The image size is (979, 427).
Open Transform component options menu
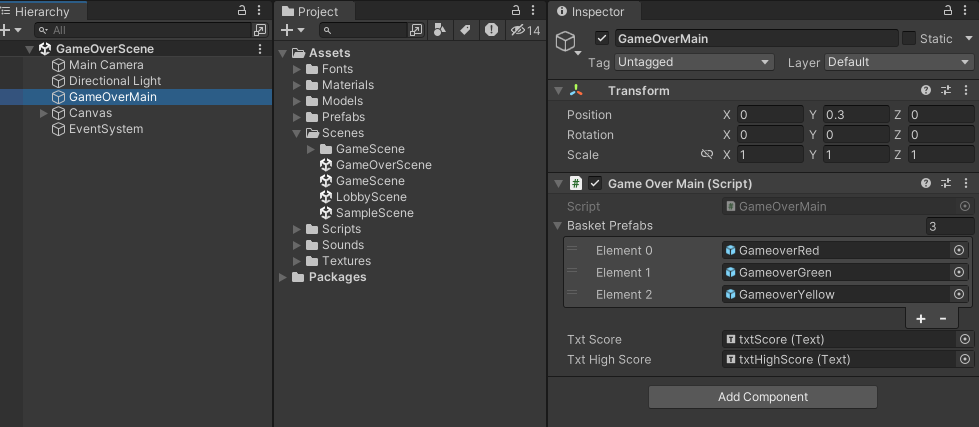pos(966,91)
